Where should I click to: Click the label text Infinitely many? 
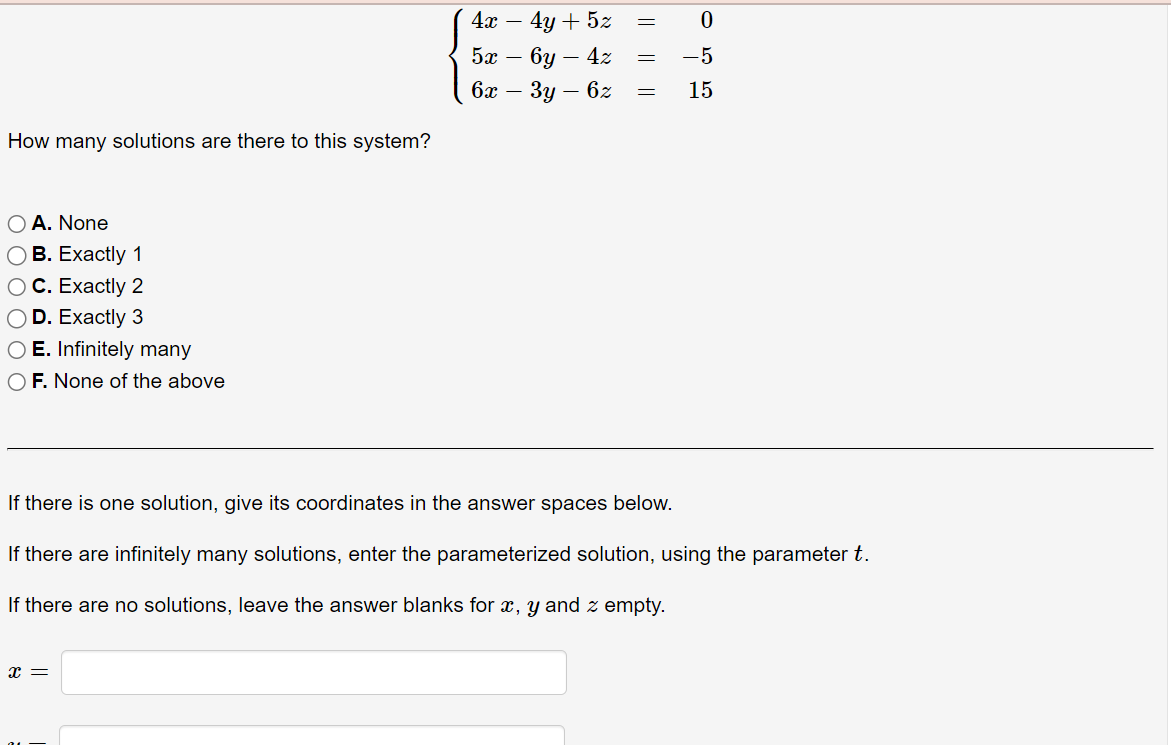coord(127,349)
